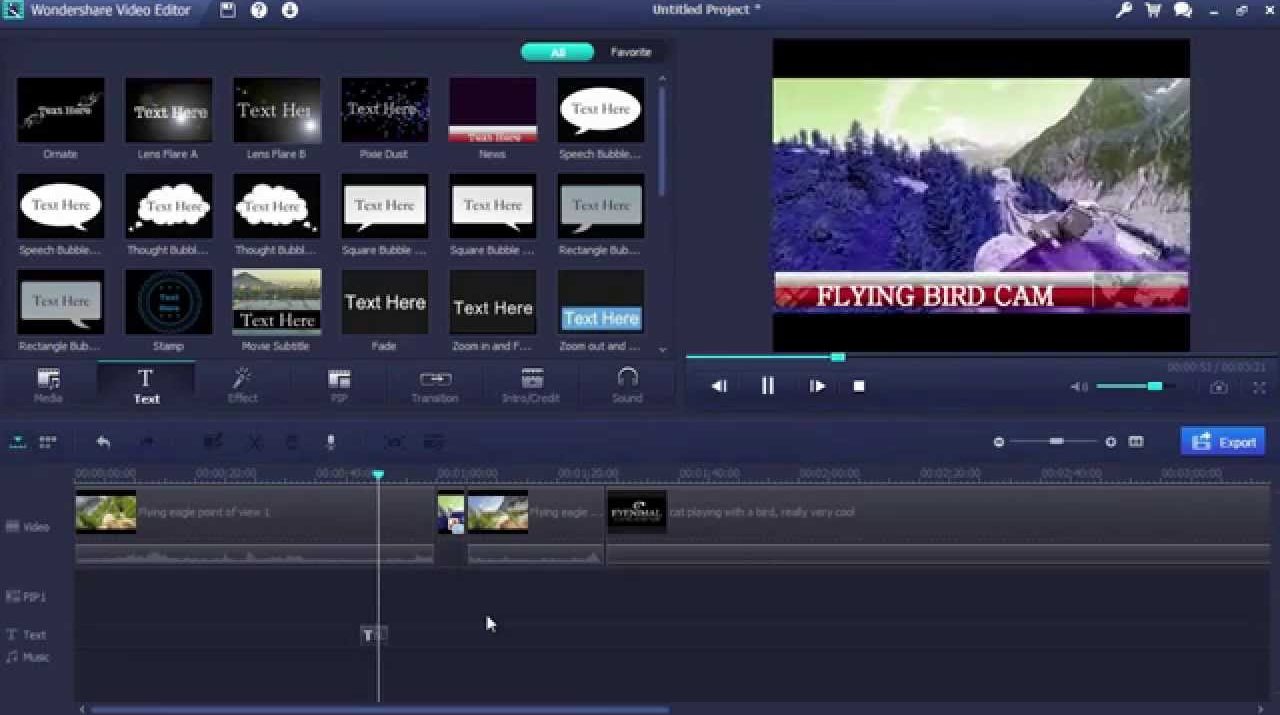Save project using the floppy disk icon
1280x715 pixels.
pyautogui.click(x=228, y=10)
